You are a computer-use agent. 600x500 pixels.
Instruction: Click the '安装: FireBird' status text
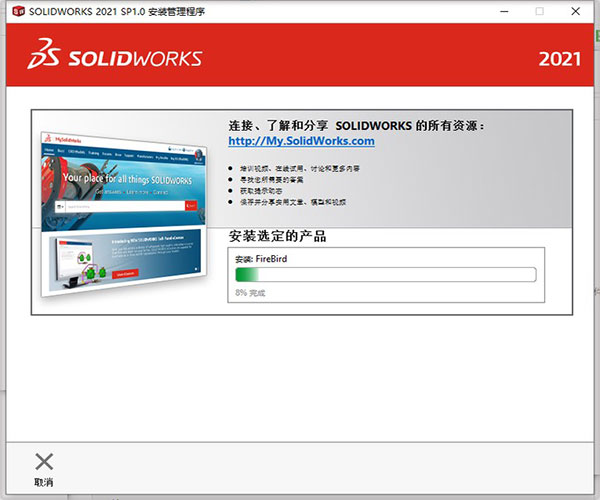(261, 259)
